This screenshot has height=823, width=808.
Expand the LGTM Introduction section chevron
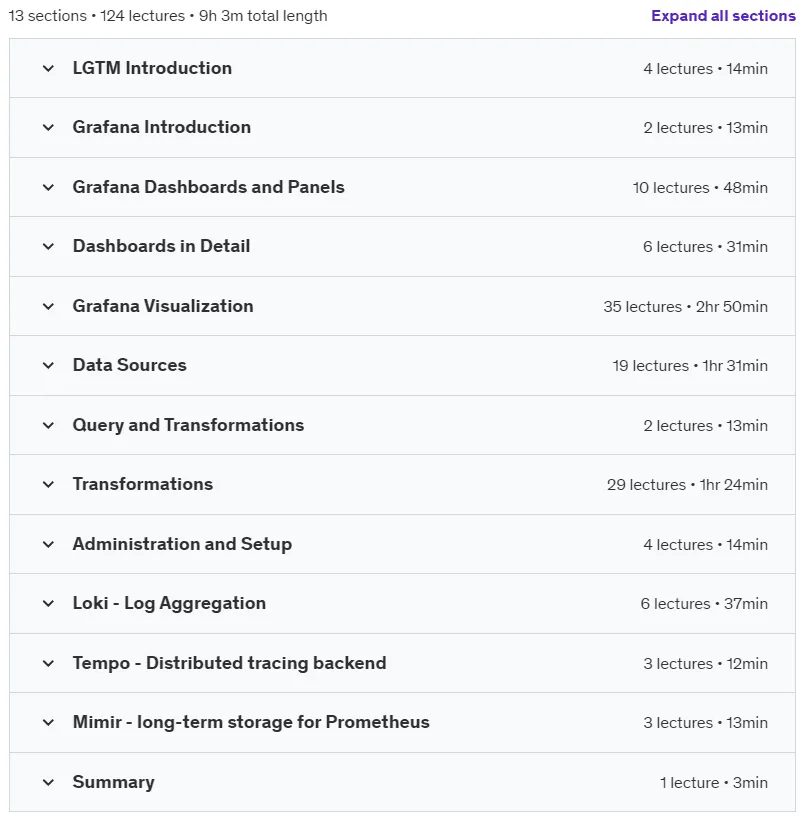pos(48,68)
